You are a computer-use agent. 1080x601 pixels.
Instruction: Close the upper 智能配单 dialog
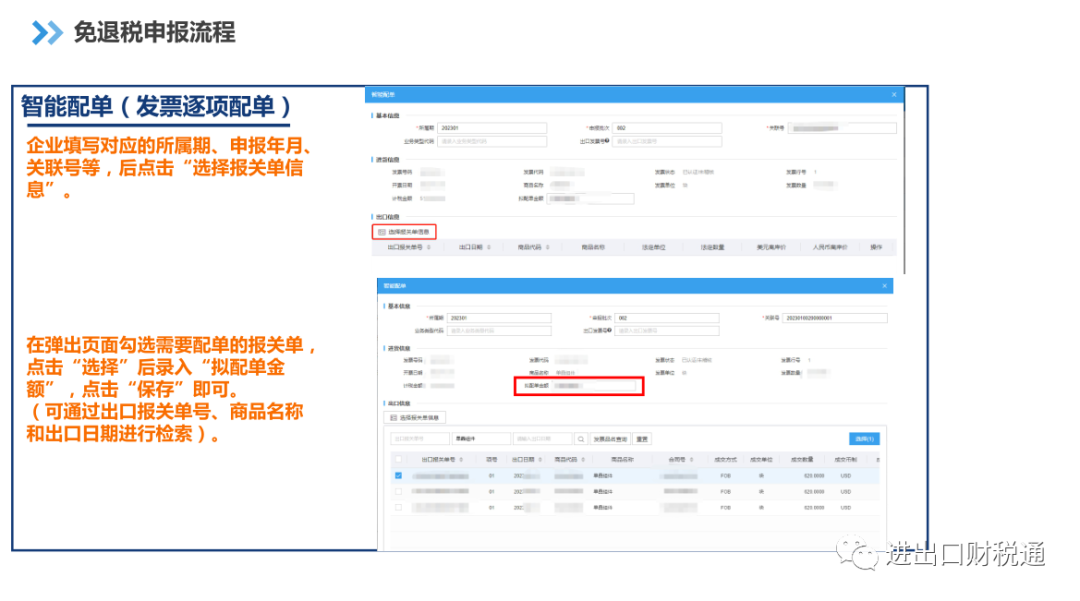coord(894,94)
